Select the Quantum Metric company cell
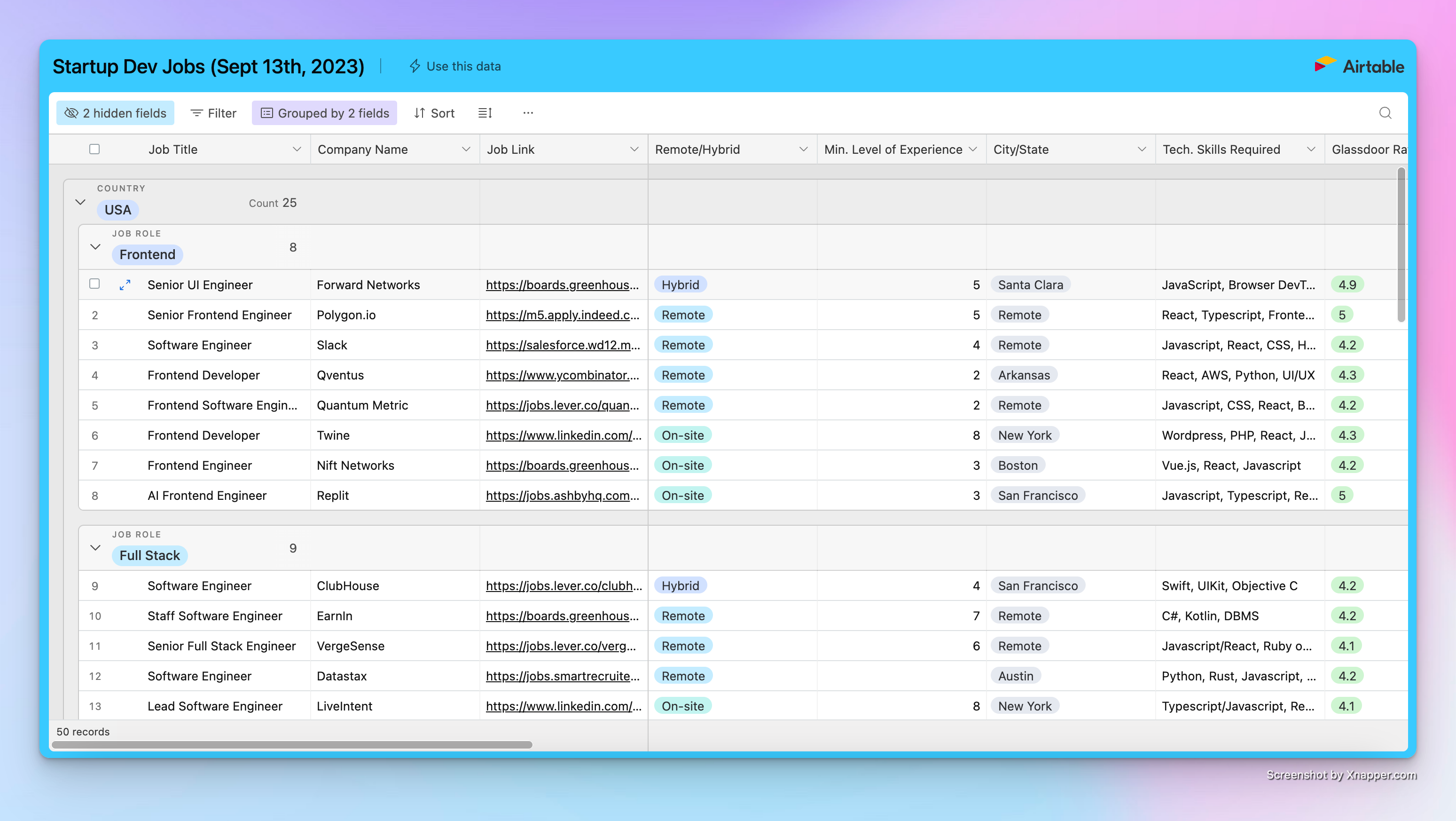 (x=394, y=405)
